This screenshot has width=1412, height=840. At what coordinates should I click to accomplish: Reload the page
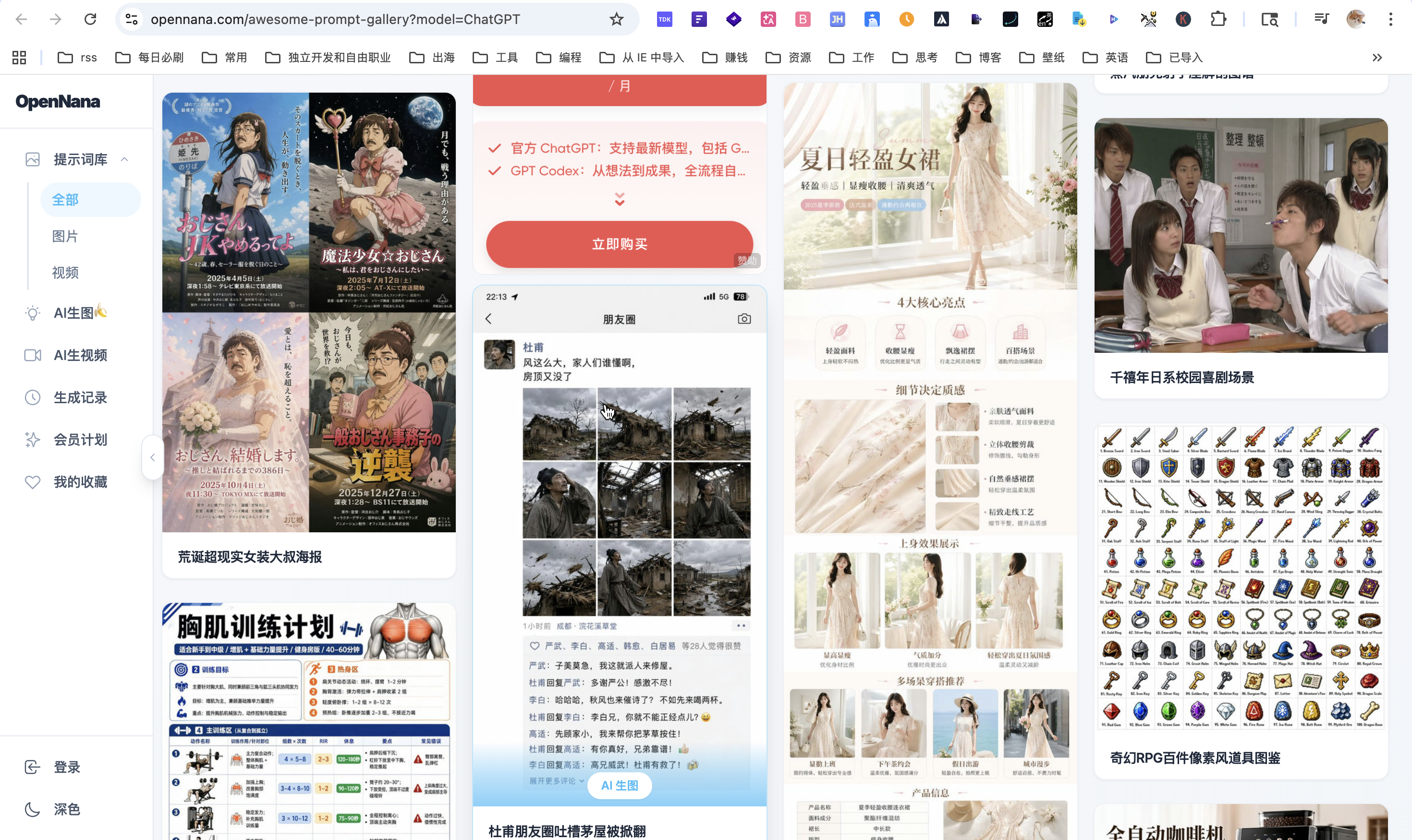90,19
